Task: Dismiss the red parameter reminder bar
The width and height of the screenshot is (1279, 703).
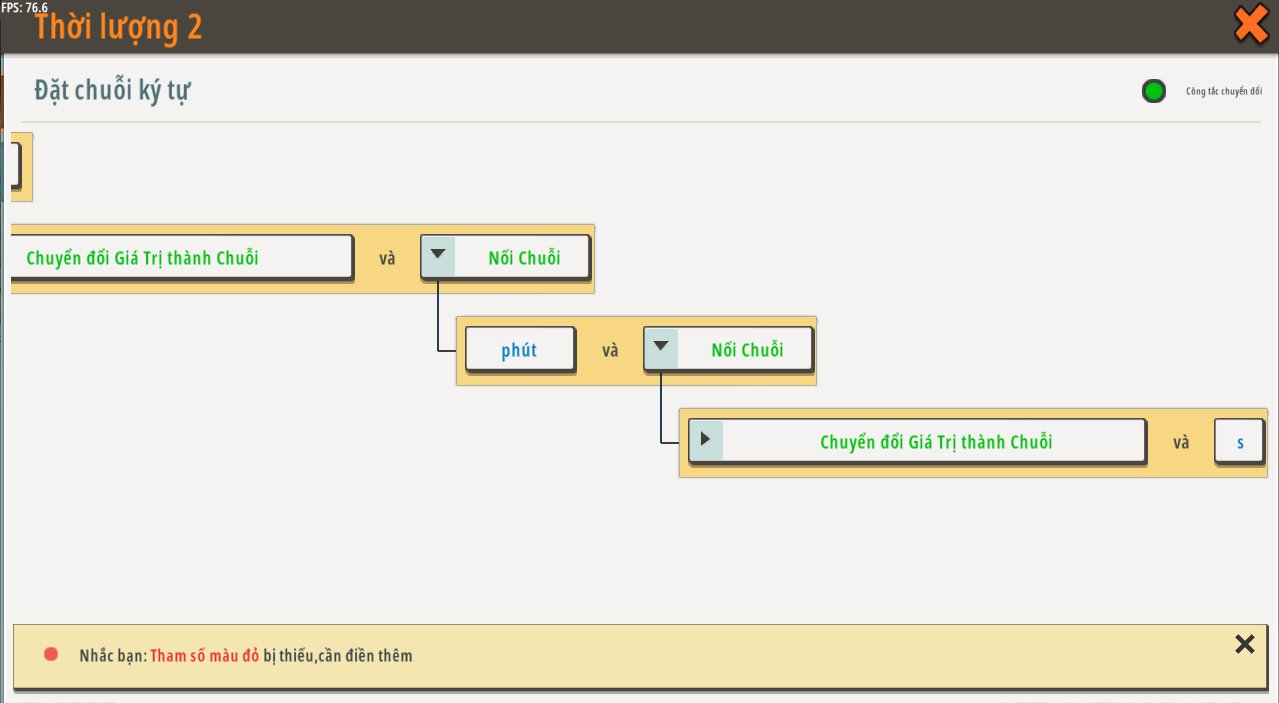Action: point(1244,644)
